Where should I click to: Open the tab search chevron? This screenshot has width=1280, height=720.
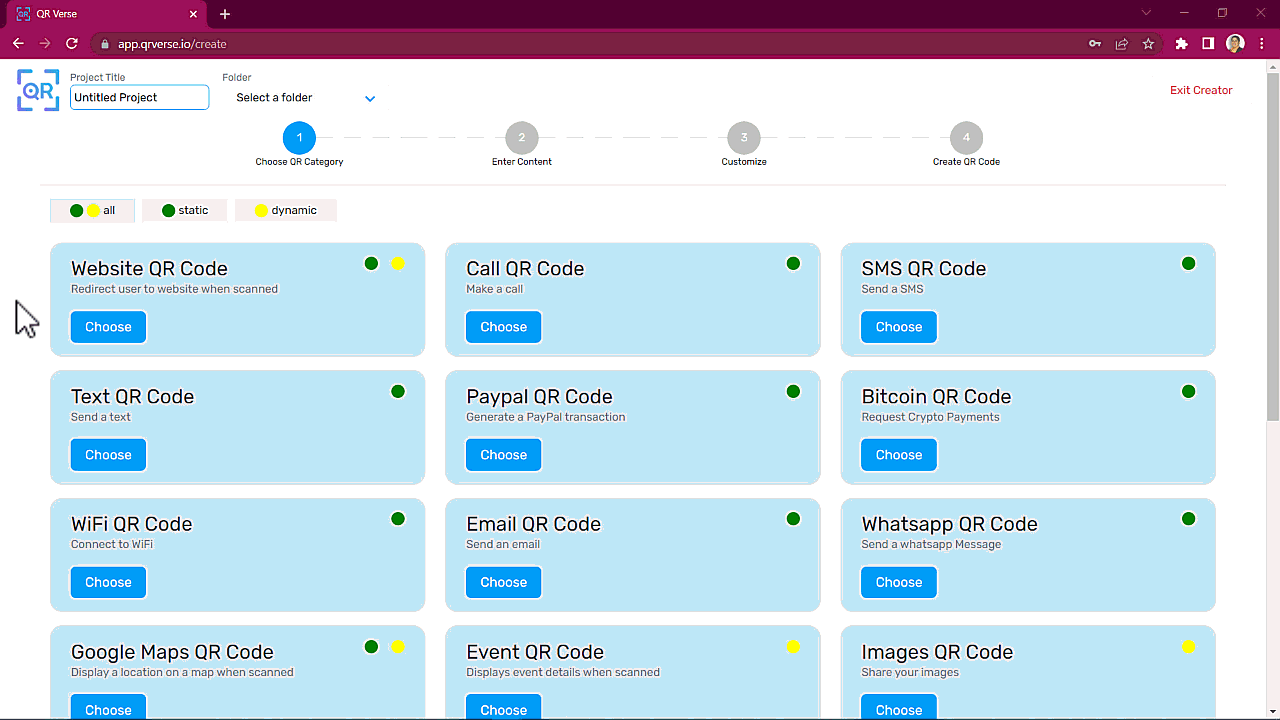click(x=1146, y=13)
